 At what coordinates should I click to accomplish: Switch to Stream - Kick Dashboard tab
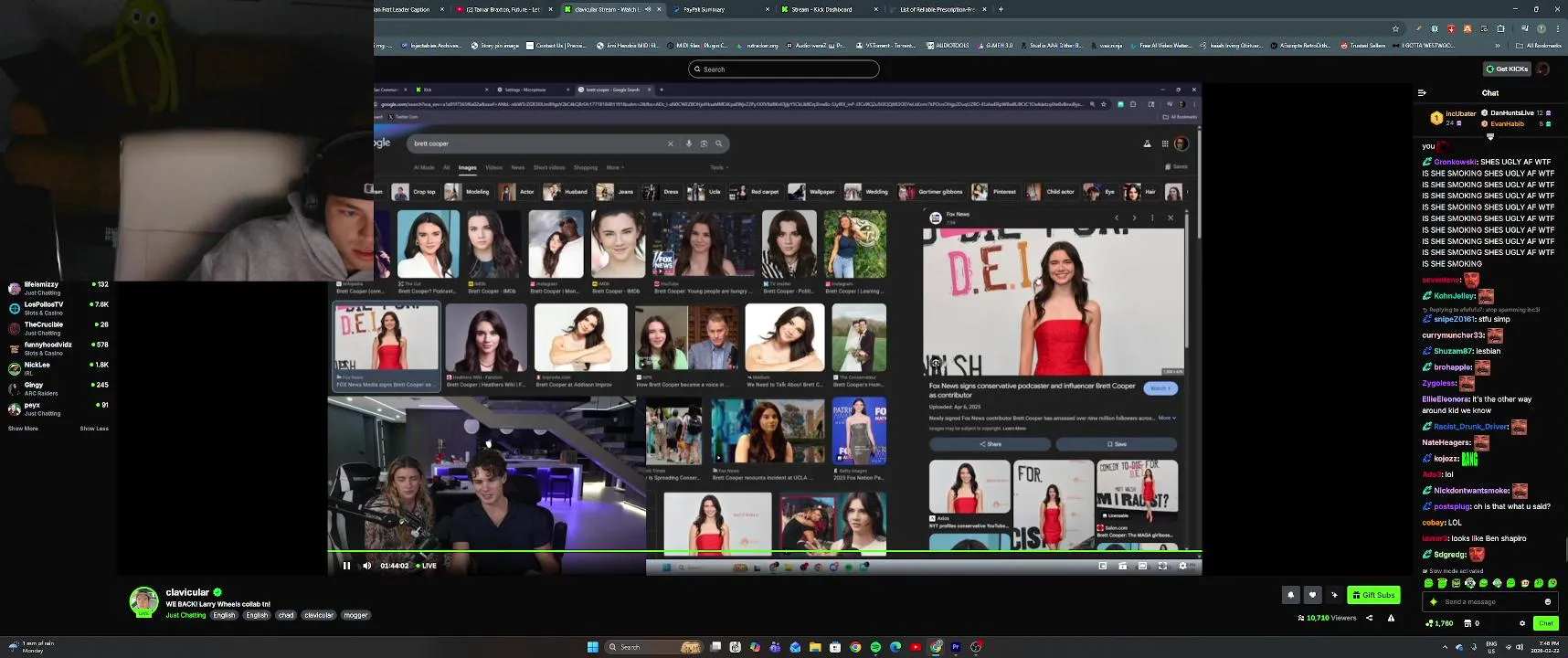tap(827, 9)
